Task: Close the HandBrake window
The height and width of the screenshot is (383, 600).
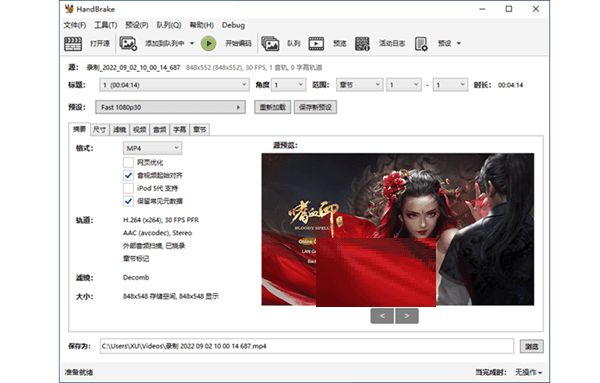Action: coord(536,9)
